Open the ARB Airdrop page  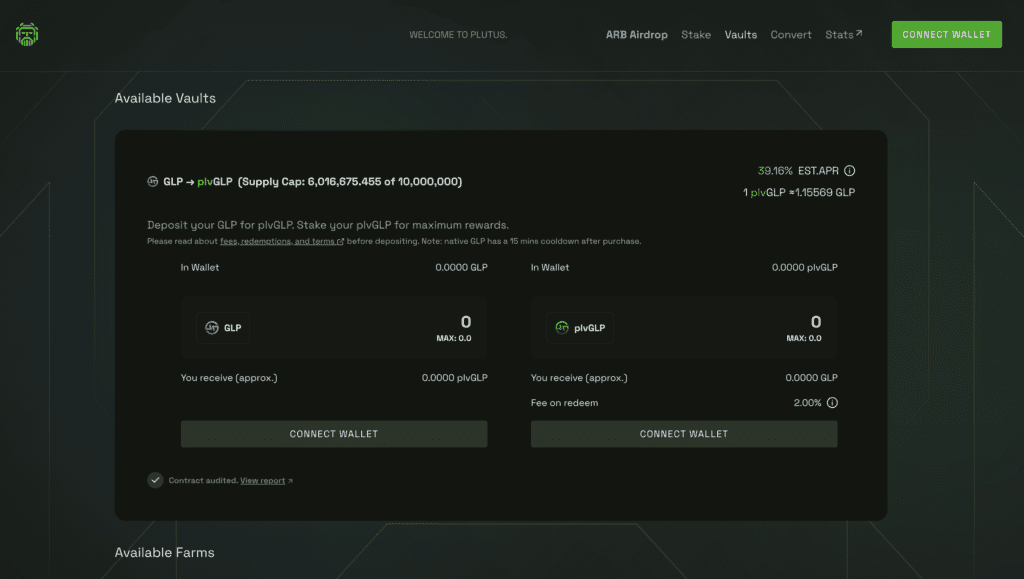(x=636, y=35)
